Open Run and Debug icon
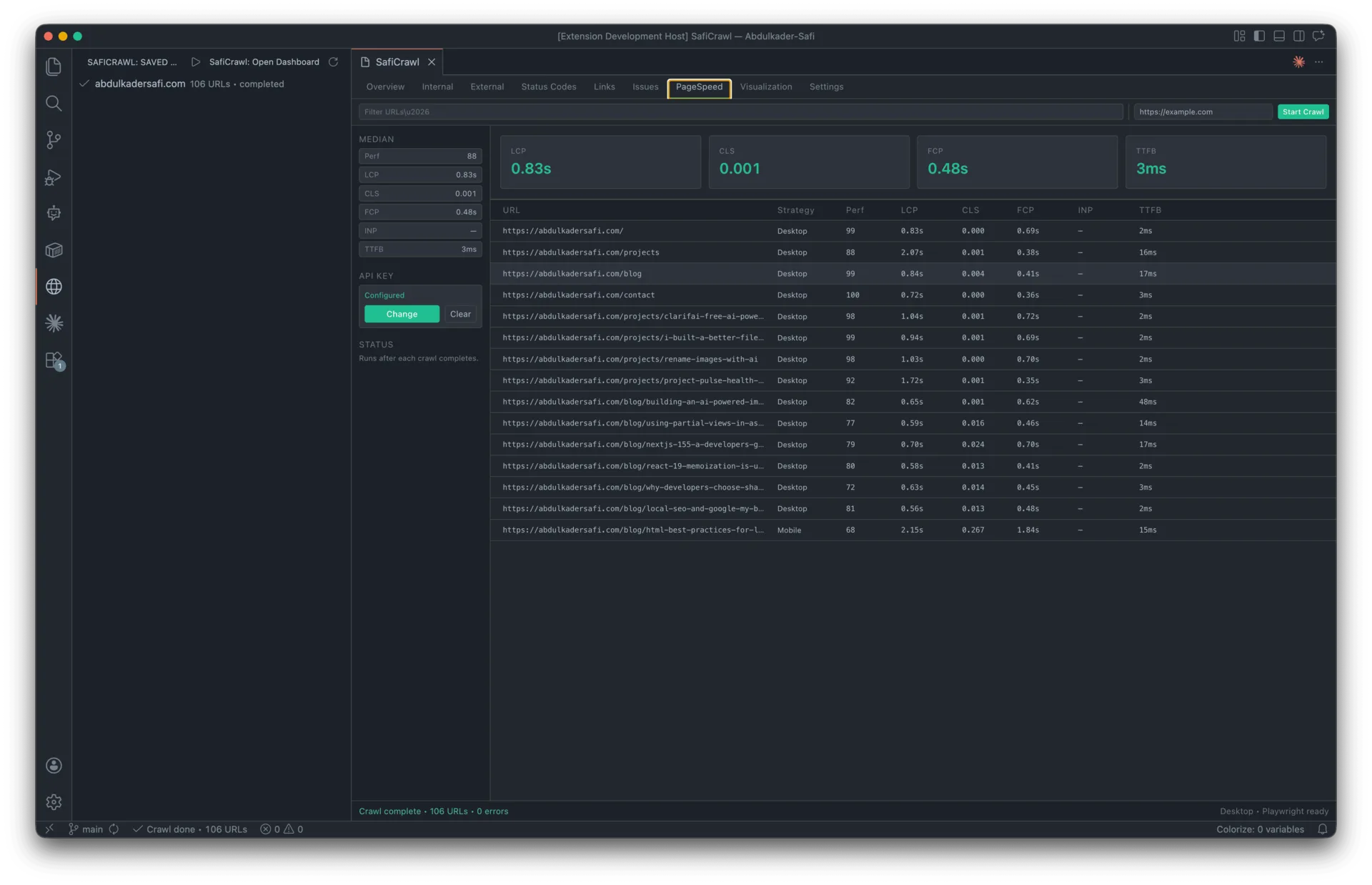 click(x=54, y=177)
